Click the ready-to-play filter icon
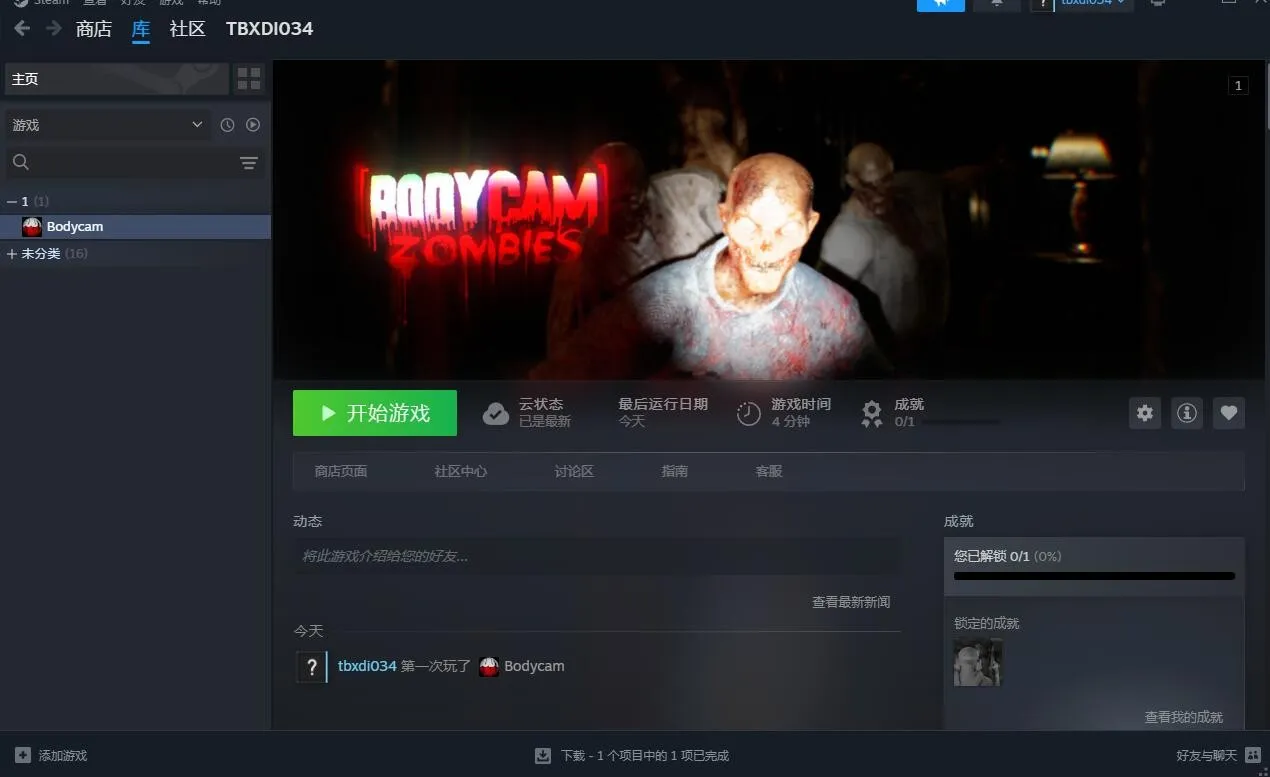Image resolution: width=1270 pixels, height=777 pixels. tap(253, 125)
